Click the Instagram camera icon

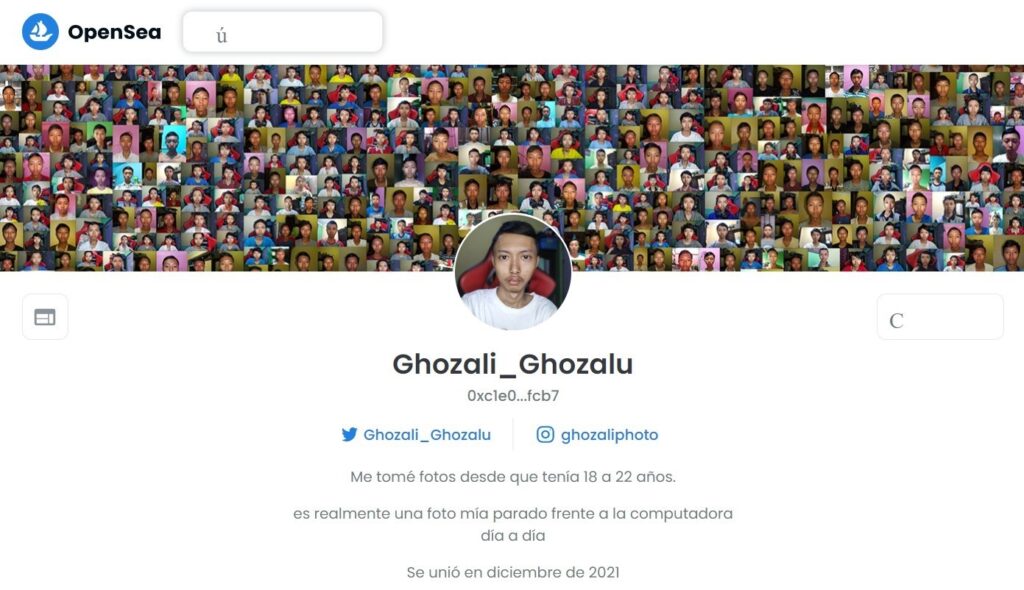[x=545, y=434]
